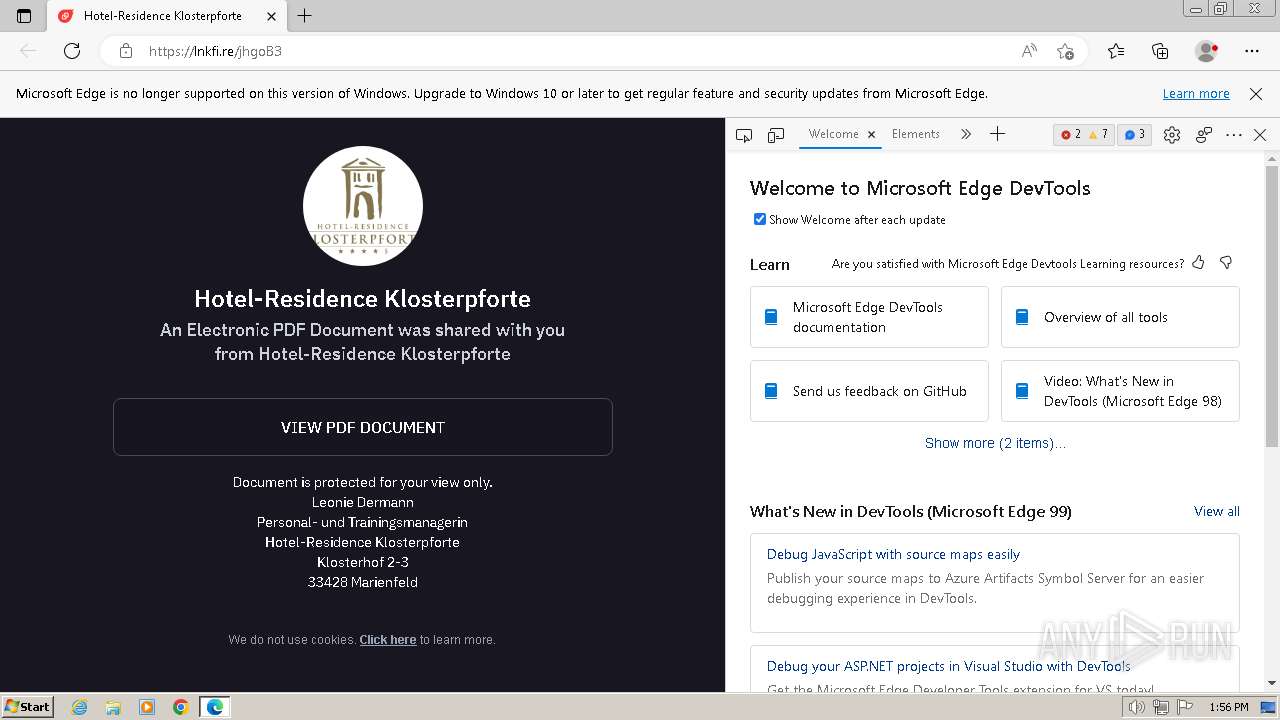1280x720 pixels.
Task: Close the DevTools panel
Action: (1260, 134)
